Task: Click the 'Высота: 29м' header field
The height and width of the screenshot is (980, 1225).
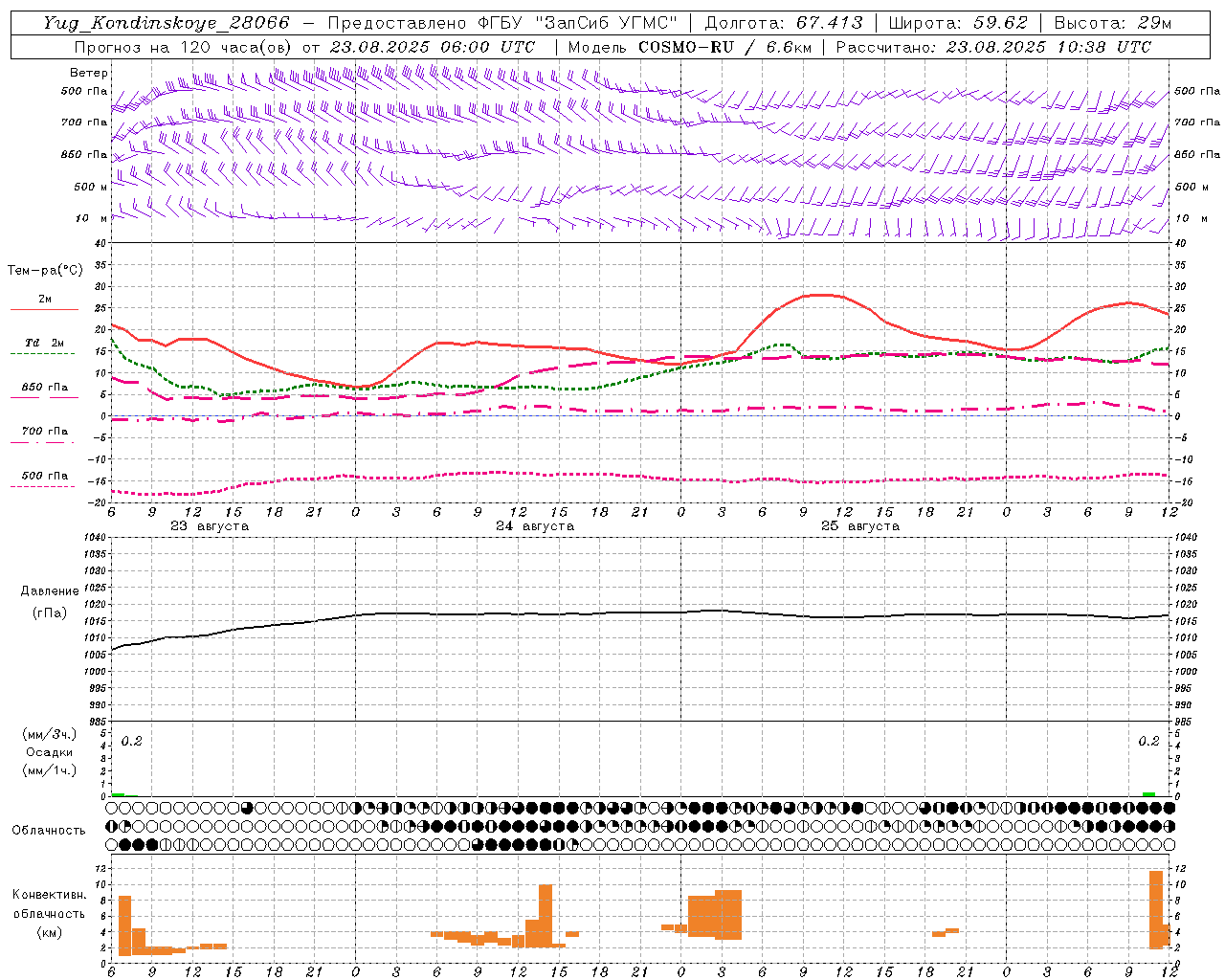Action: coord(1113,23)
